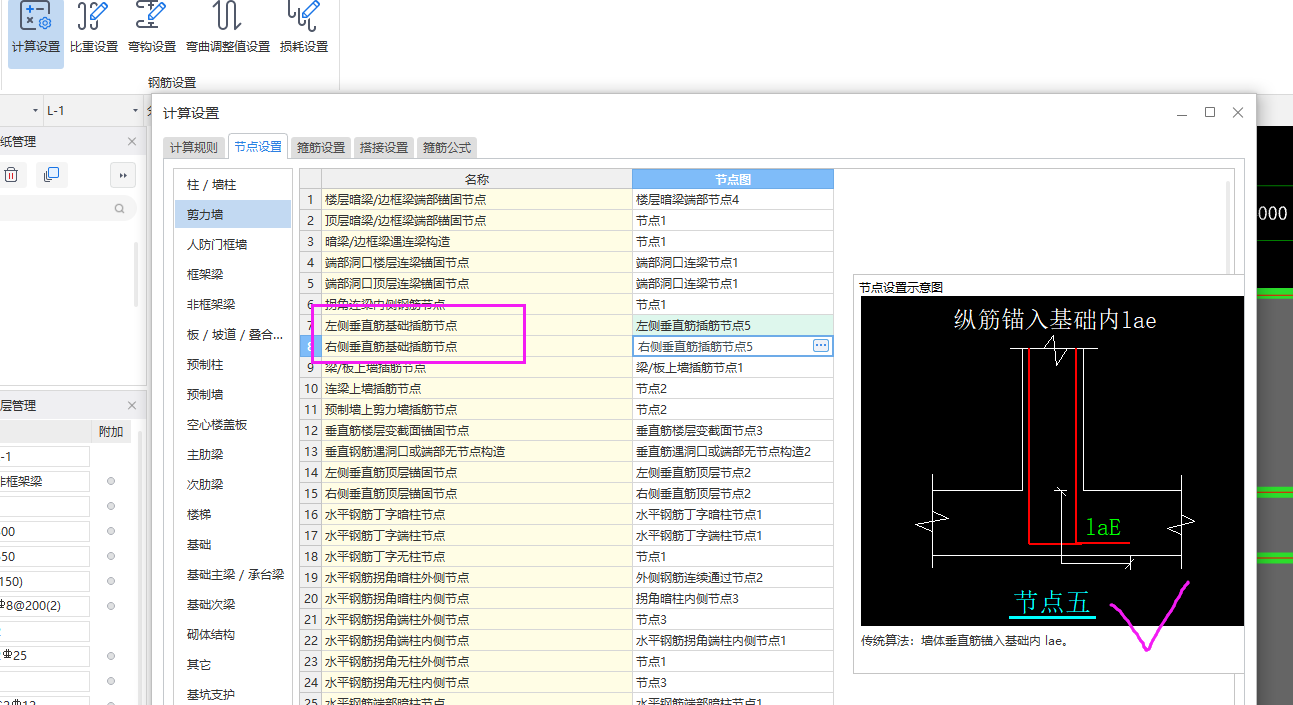1293x705 pixels.
Task: Toggle 附加 option for 非框架梁 row
Action: [111, 481]
